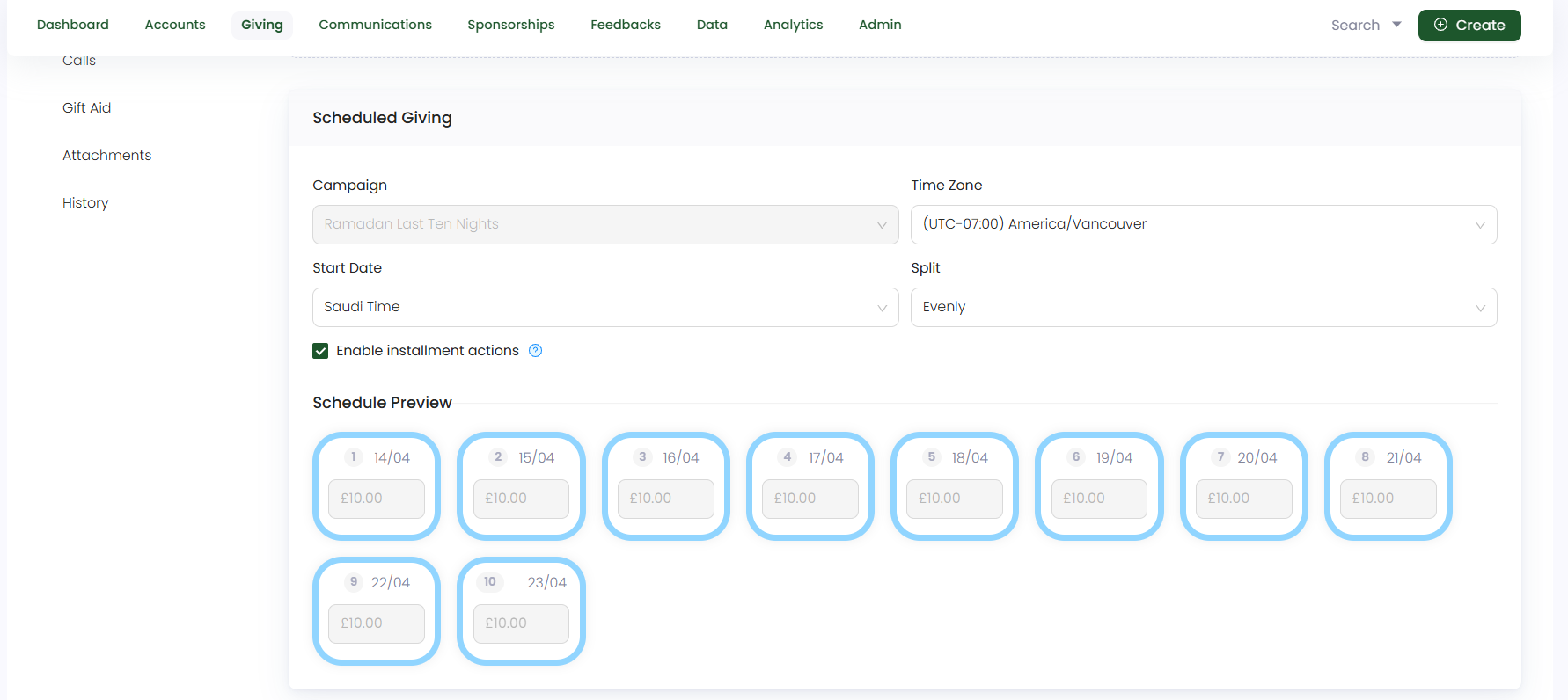Click amount field for 15/04 installment
This screenshot has width=1568, height=700.
[x=521, y=499]
